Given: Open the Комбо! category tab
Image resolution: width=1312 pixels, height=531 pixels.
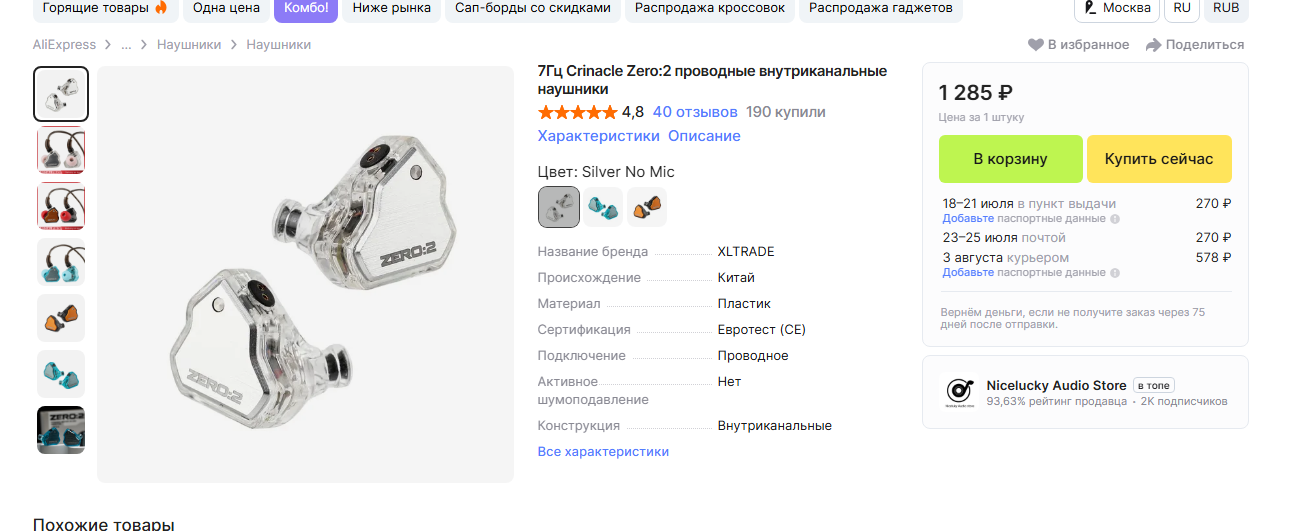Looking at the screenshot, I should click(306, 8).
